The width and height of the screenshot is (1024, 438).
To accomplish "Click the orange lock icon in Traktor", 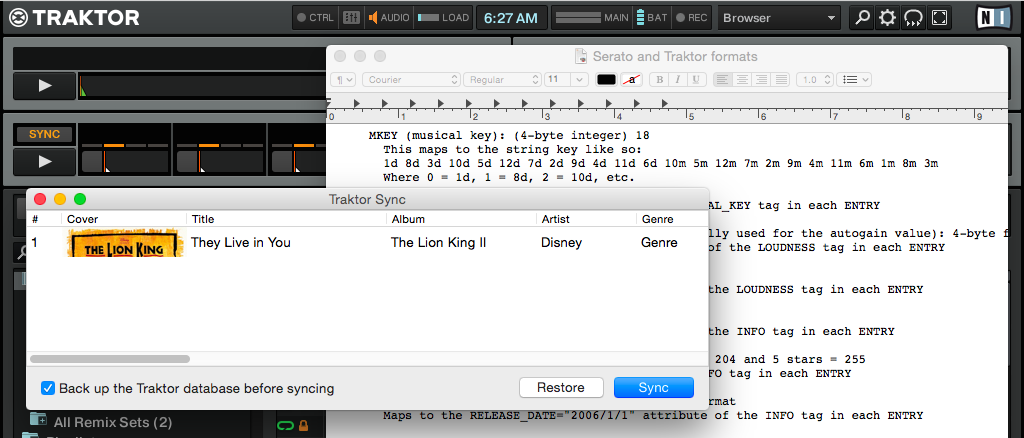I will (x=303, y=426).
